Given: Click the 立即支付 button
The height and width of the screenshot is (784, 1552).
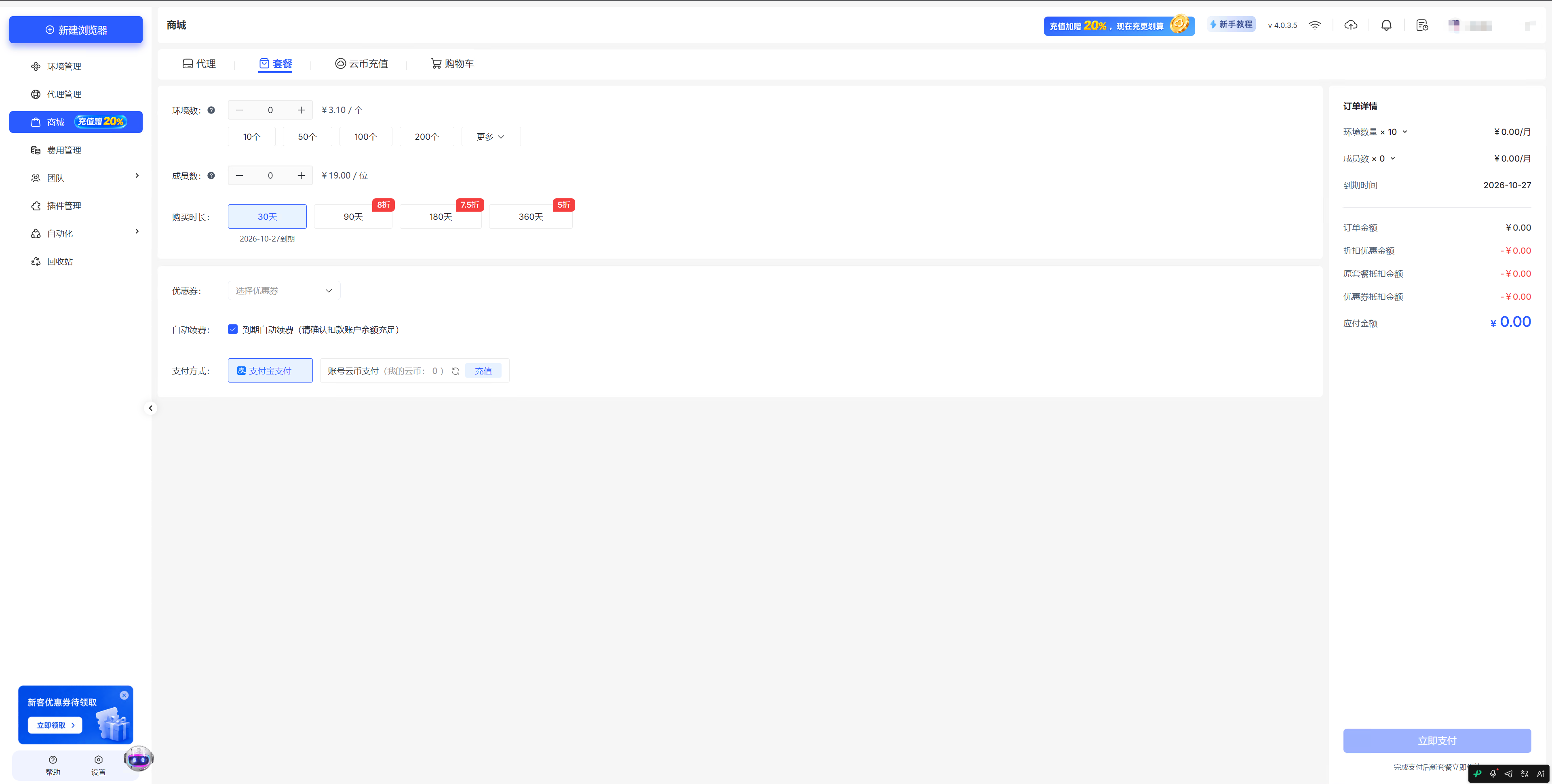Looking at the screenshot, I should click(x=1437, y=741).
